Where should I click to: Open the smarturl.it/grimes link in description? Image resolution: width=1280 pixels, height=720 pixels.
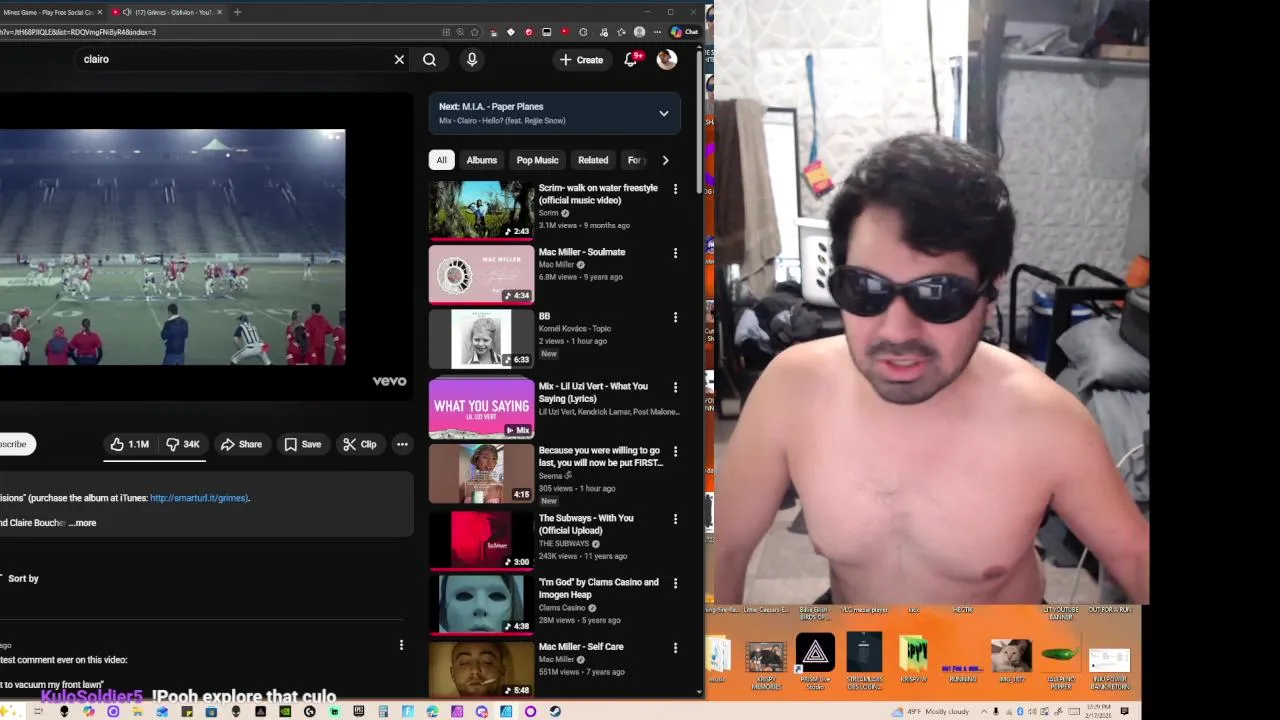[x=198, y=498]
